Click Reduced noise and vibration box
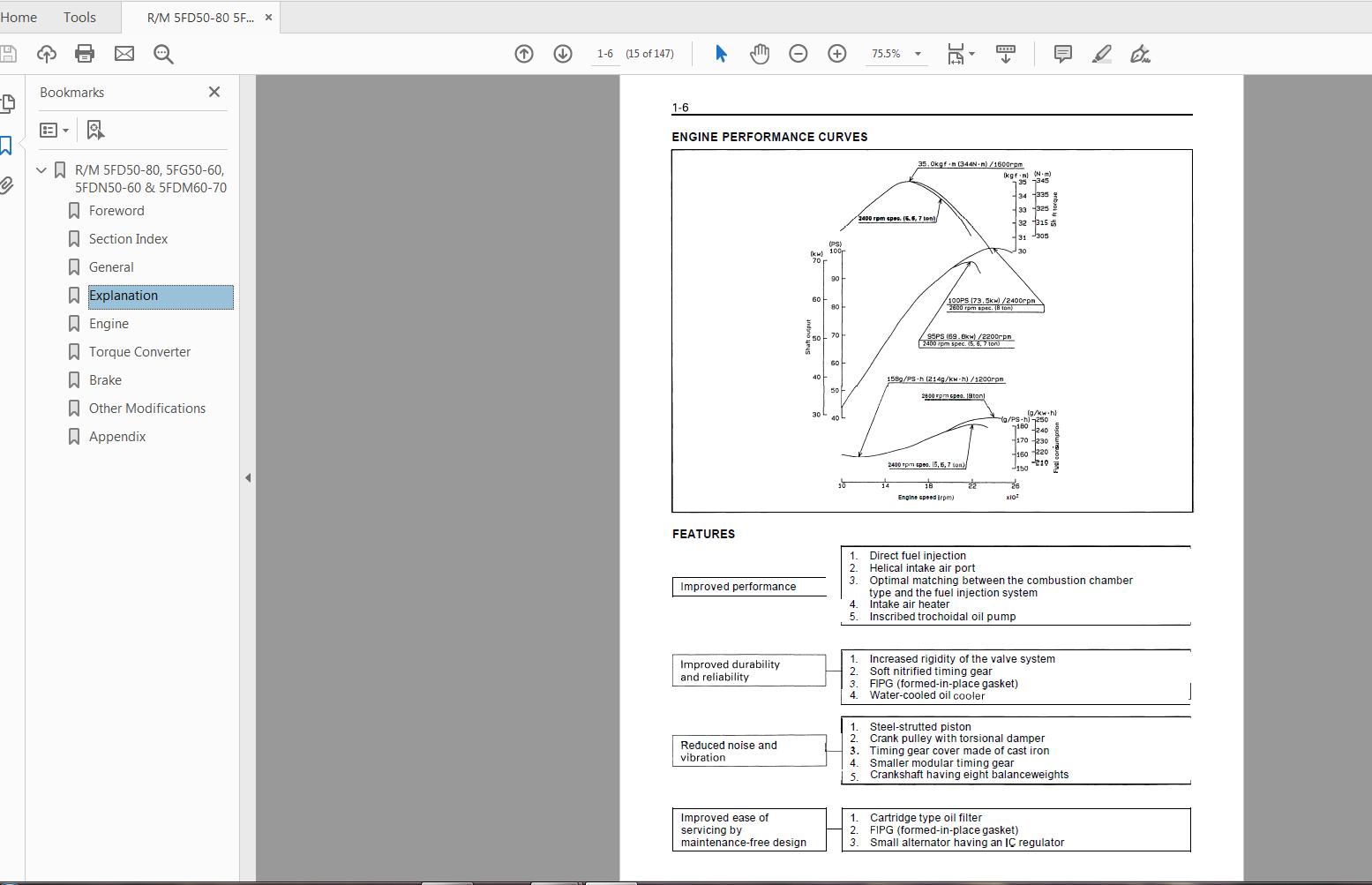Viewport: 1372px width, 885px height. pyautogui.click(x=749, y=751)
